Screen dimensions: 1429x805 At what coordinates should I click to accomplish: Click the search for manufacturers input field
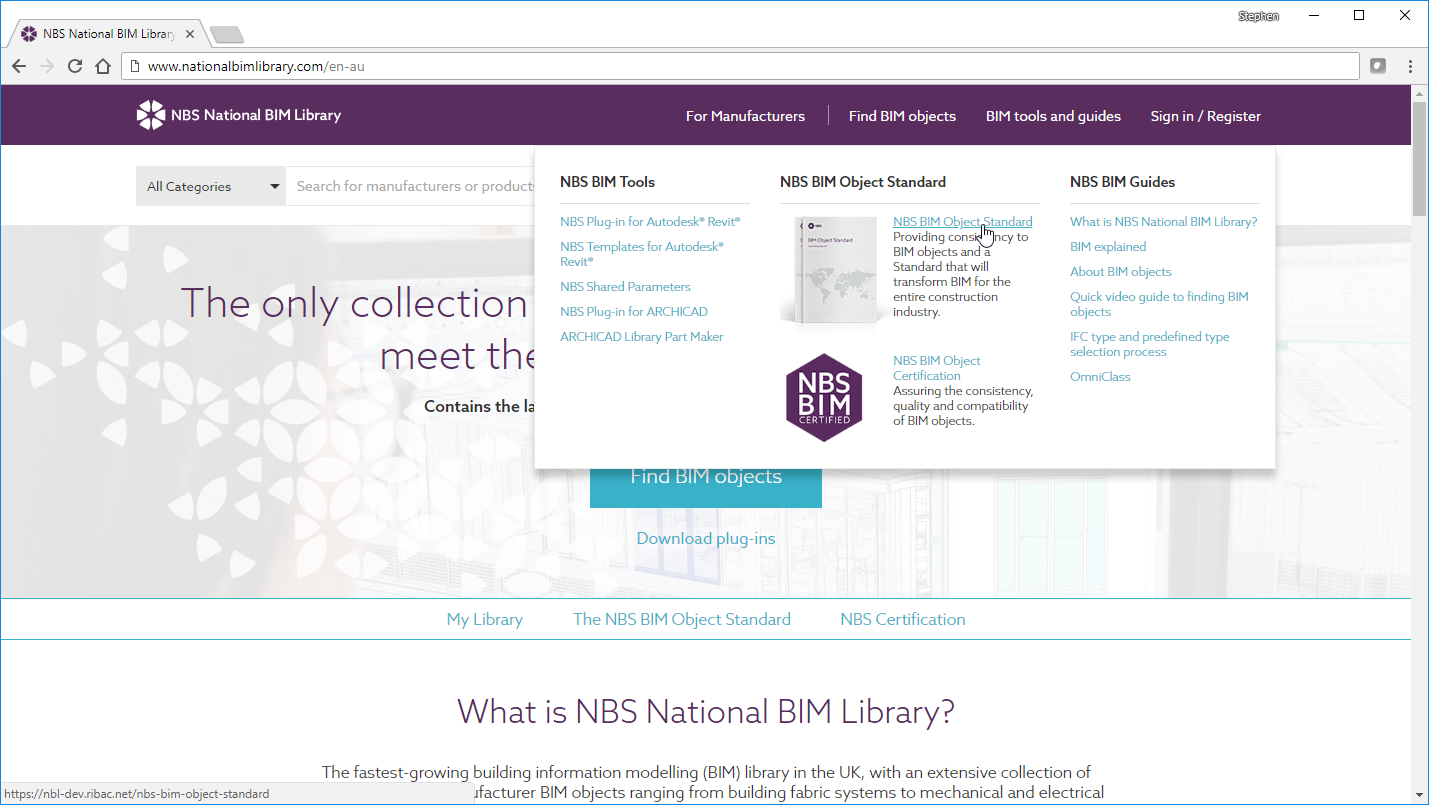410,186
